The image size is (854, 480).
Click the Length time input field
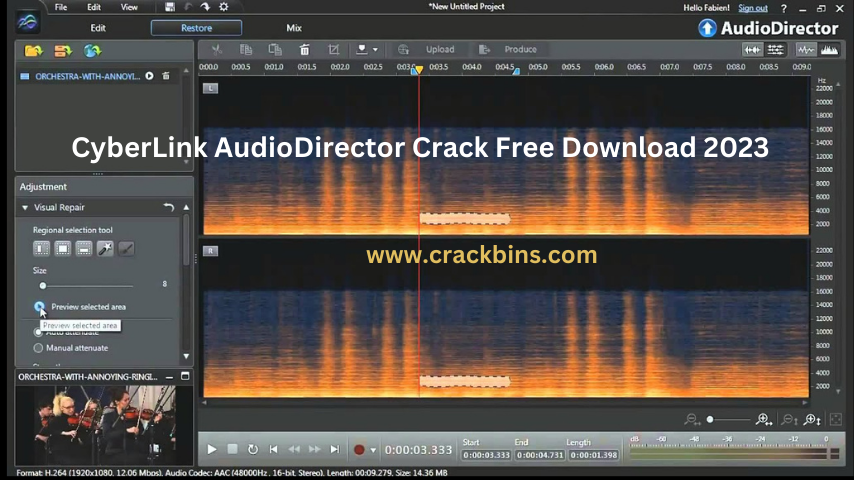click(x=594, y=455)
